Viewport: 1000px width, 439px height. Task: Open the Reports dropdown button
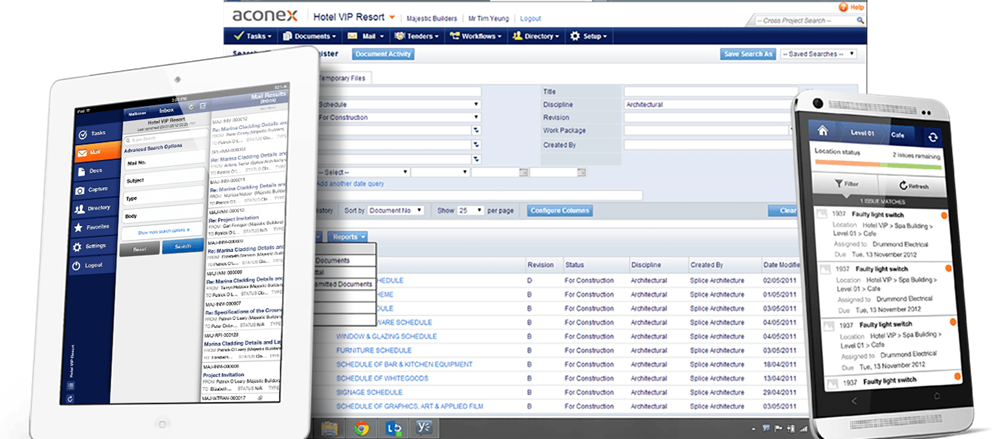click(x=348, y=237)
